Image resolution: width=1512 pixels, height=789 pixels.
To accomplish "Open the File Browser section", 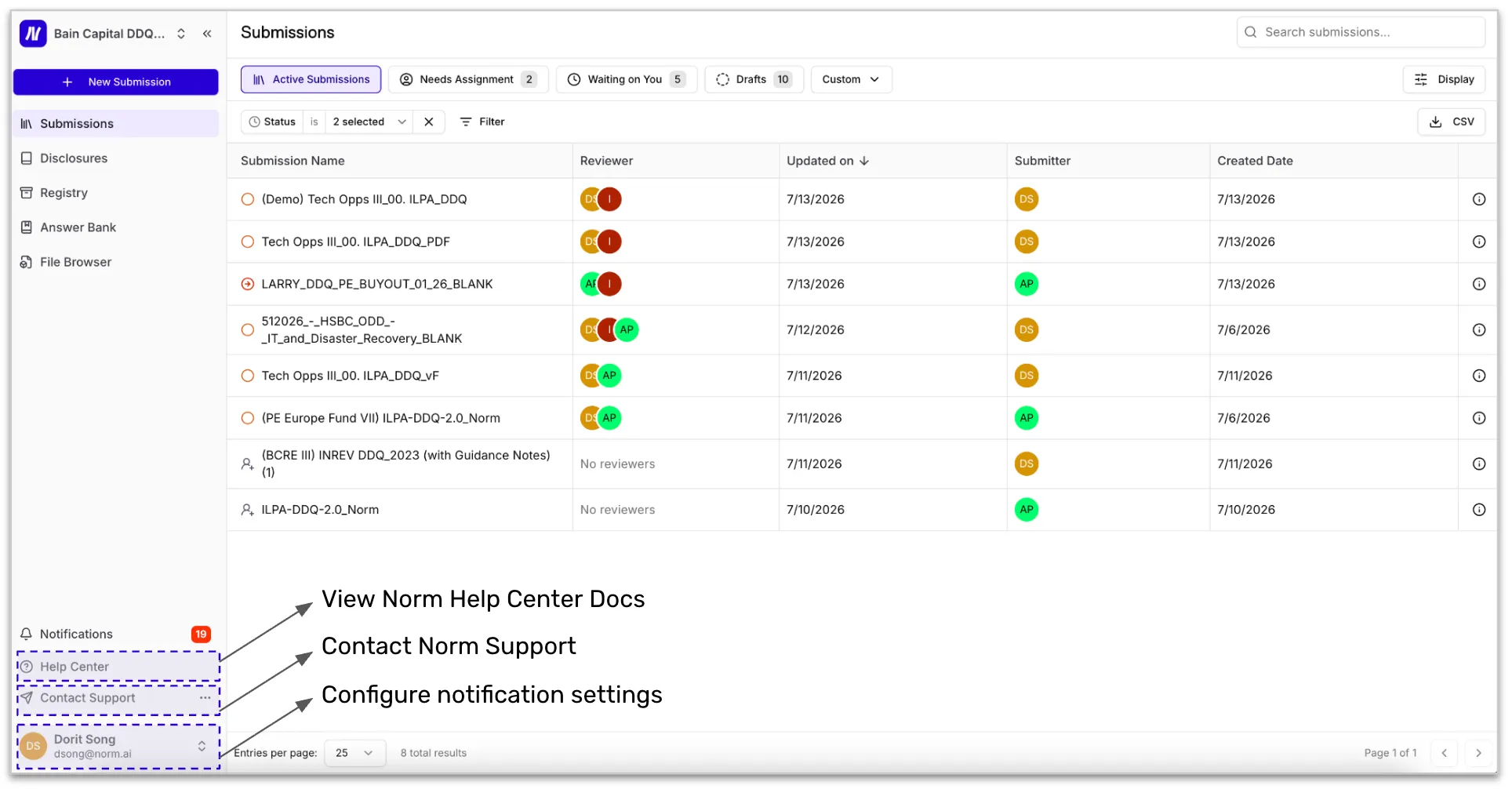I will pyautogui.click(x=115, y=262).
